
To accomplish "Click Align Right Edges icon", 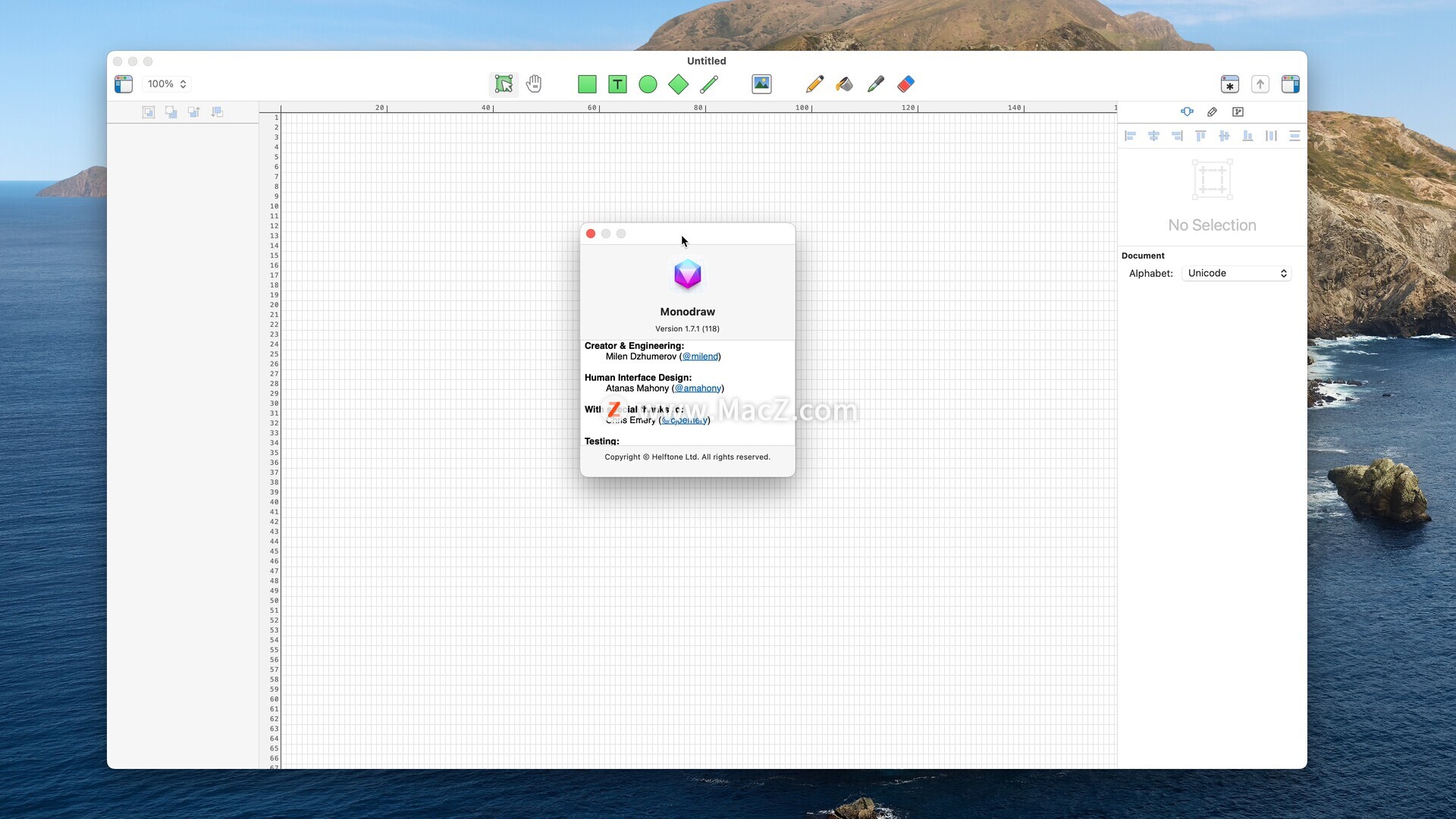I will point(1177,136).
